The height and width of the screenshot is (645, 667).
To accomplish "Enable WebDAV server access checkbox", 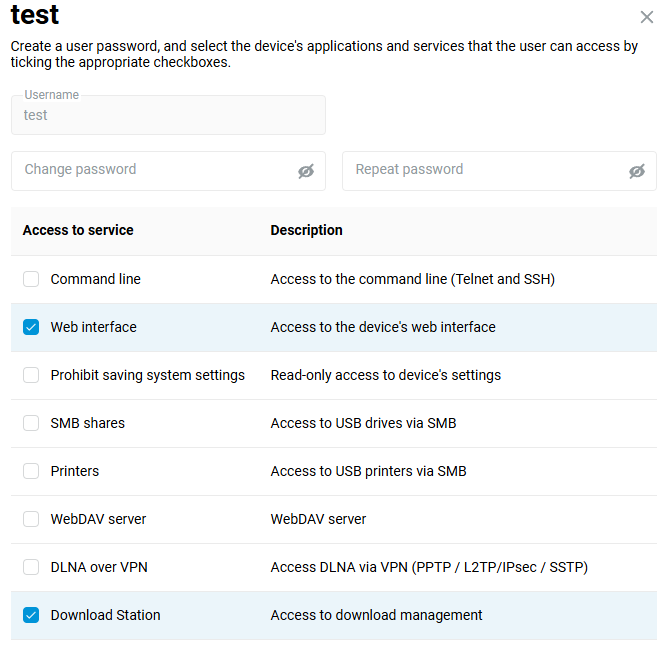I will point(31,519).
